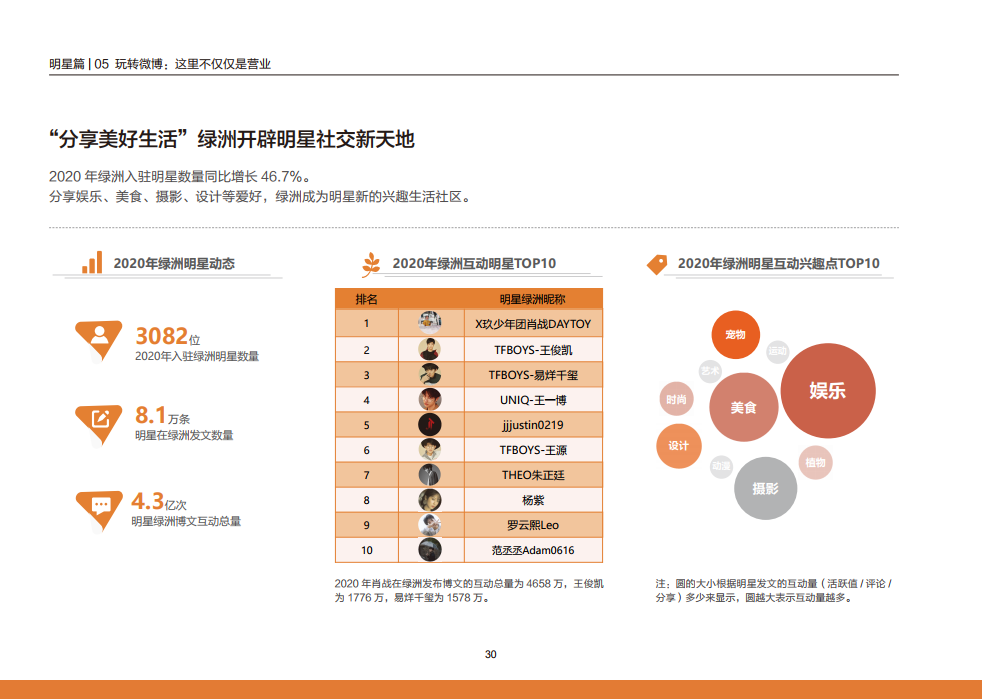Click the grey 摄影 bubble
Viewport: 982px width, 699px height.
point(765,489)
